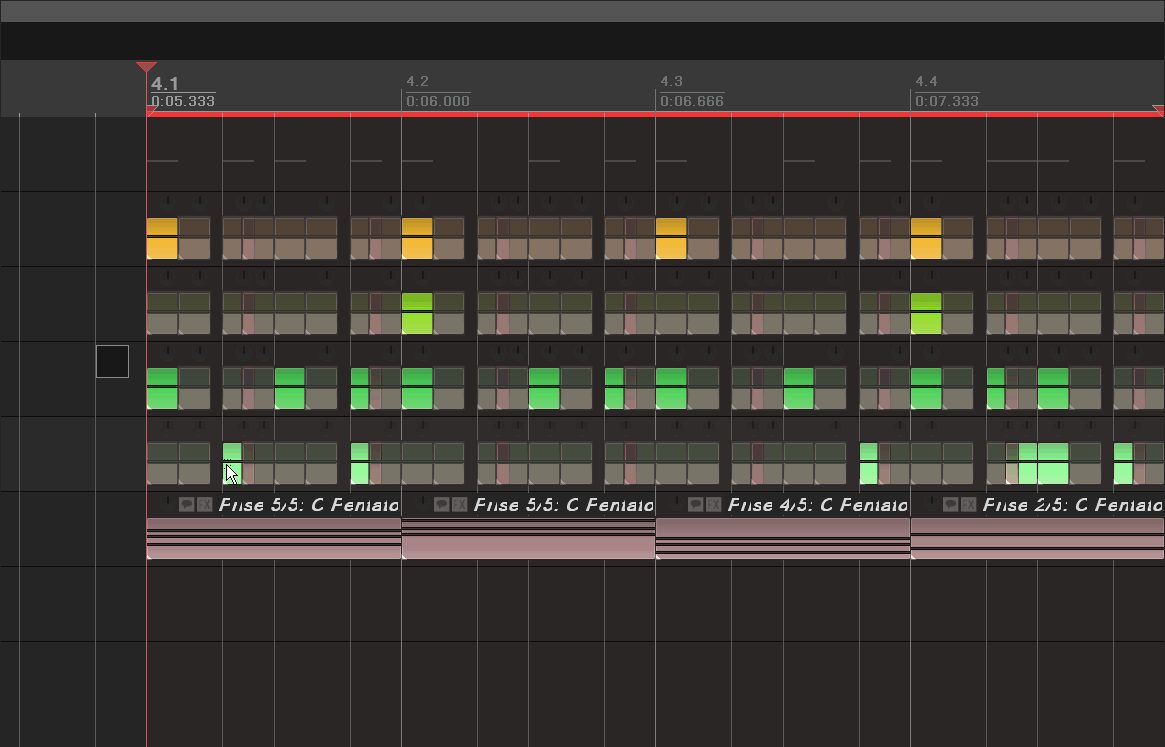Click the 4.2 beat marker in ruler
Image resolution: width=1165 pixels, height=747 pixels.
tap(418, 81)
